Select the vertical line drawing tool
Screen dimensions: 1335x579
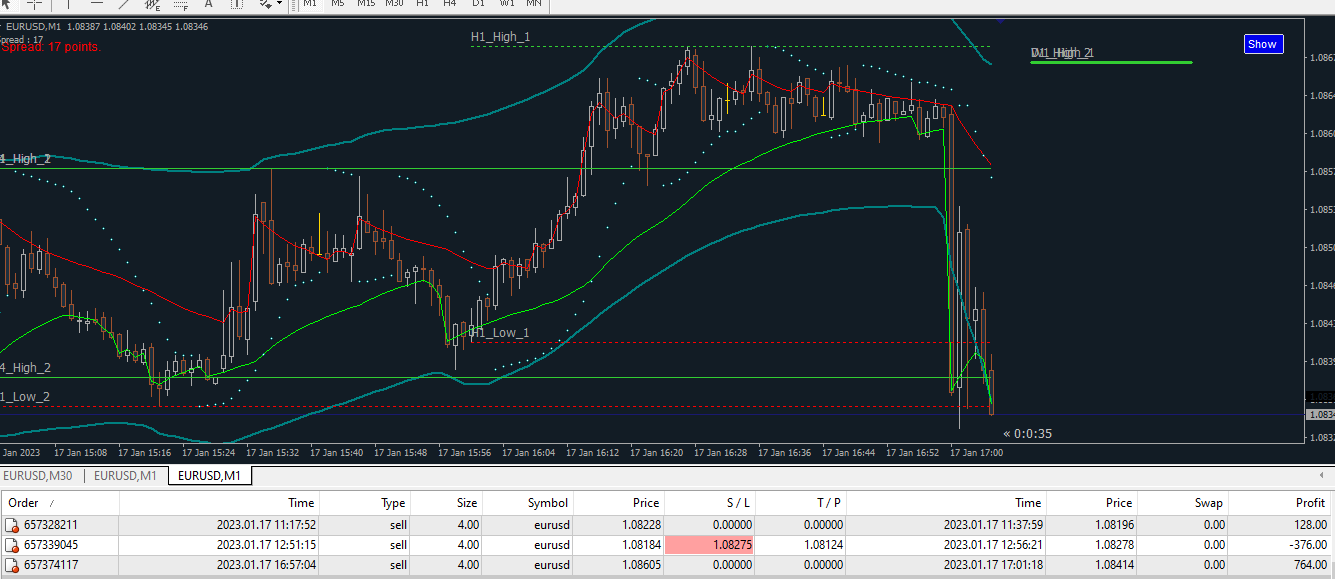point(68,4)
